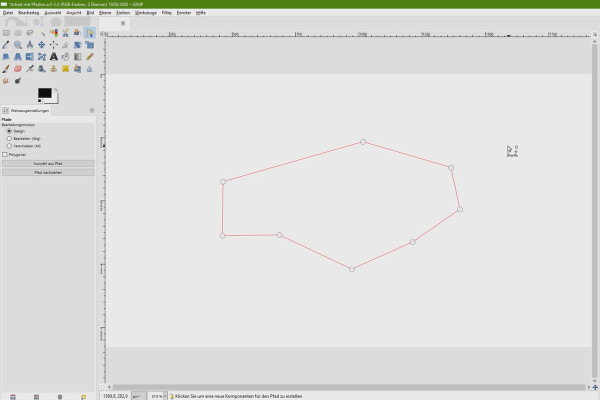The height and width of the screenshot is (400, 600).
Task: Select the Blend gradient tool
Action: click(77, 57)
